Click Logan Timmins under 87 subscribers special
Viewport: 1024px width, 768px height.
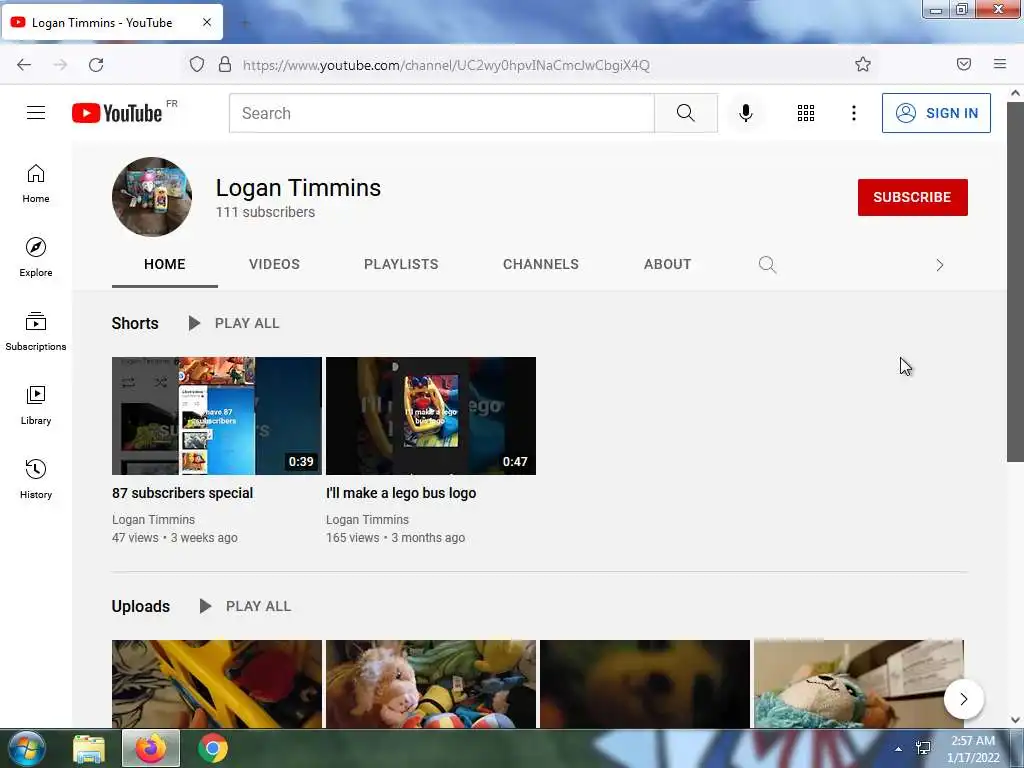click(153, 520)
